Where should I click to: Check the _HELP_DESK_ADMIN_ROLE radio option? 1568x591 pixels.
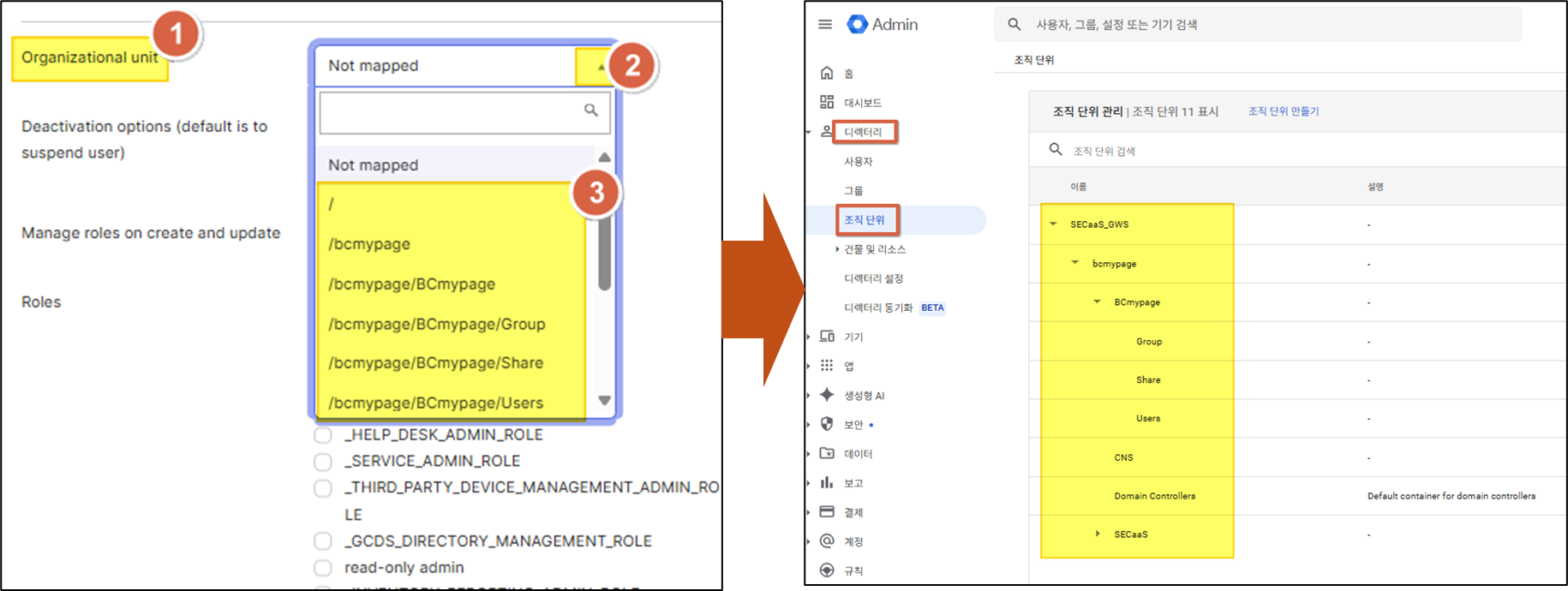pos(323,435)
